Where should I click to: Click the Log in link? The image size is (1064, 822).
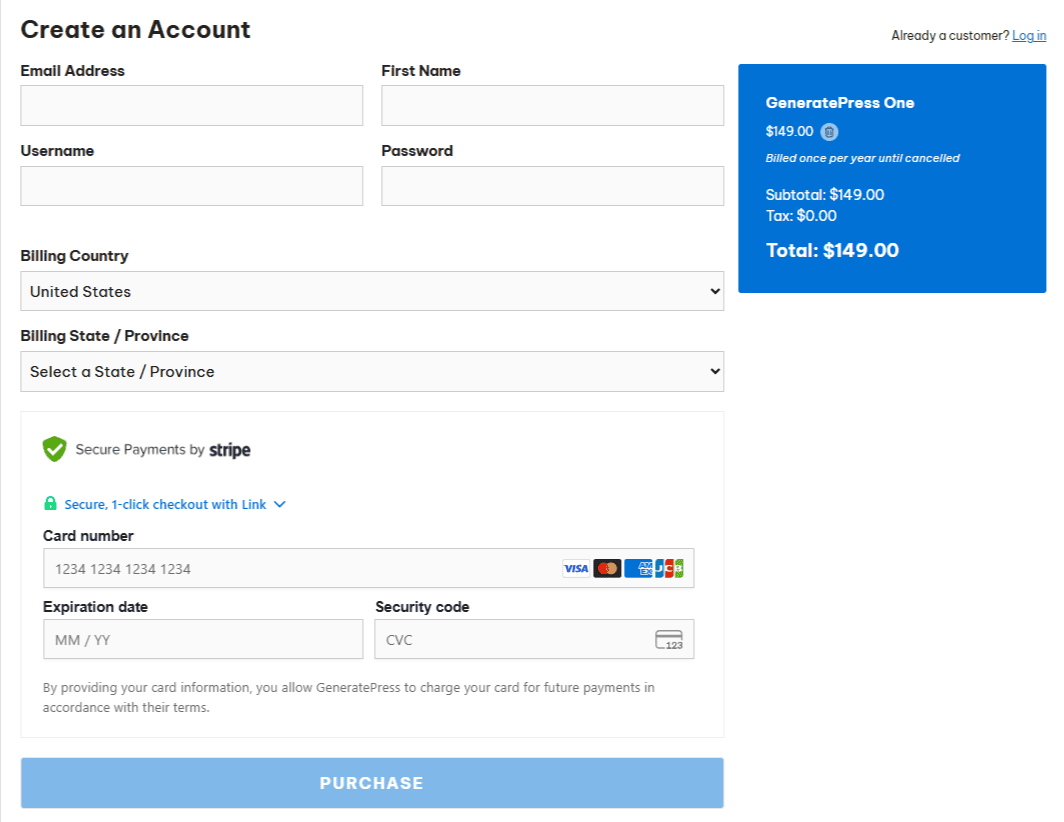(1029, 35)
